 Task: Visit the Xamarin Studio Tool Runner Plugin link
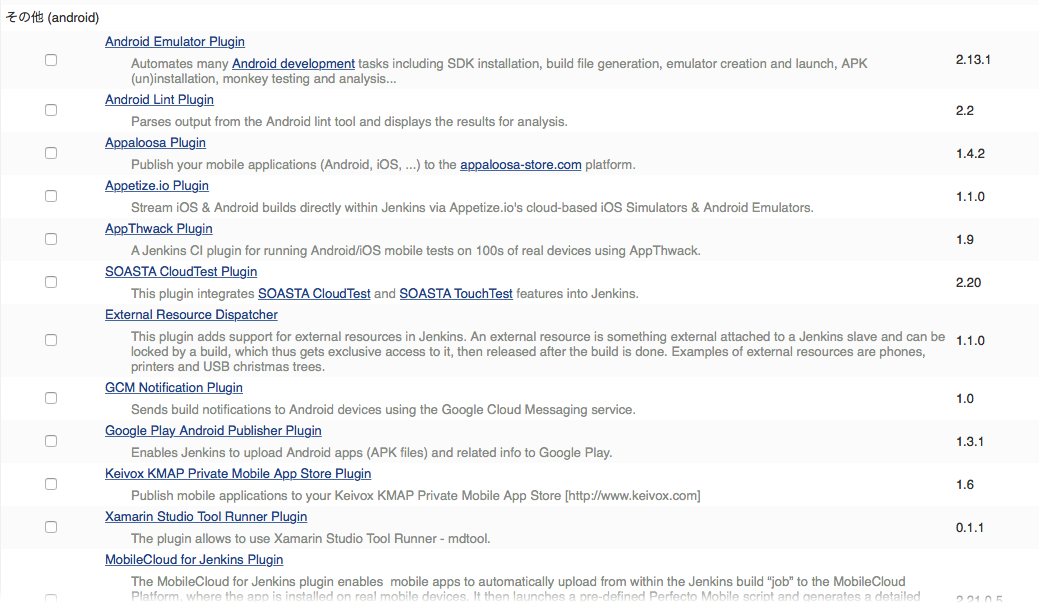[206, 517]
